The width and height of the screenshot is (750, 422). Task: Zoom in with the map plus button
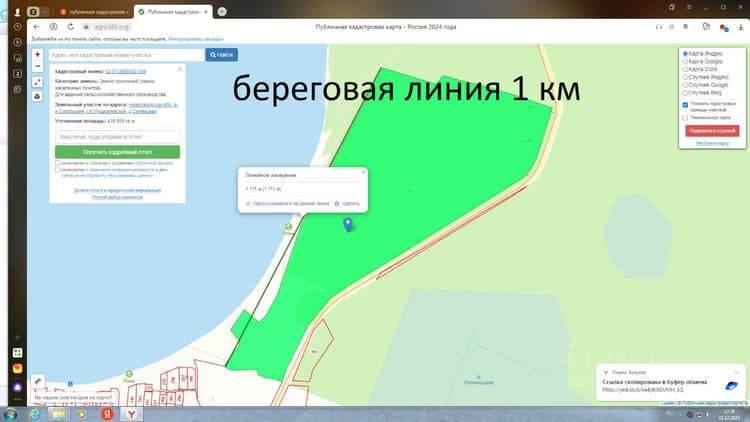(x=37, y=55)
